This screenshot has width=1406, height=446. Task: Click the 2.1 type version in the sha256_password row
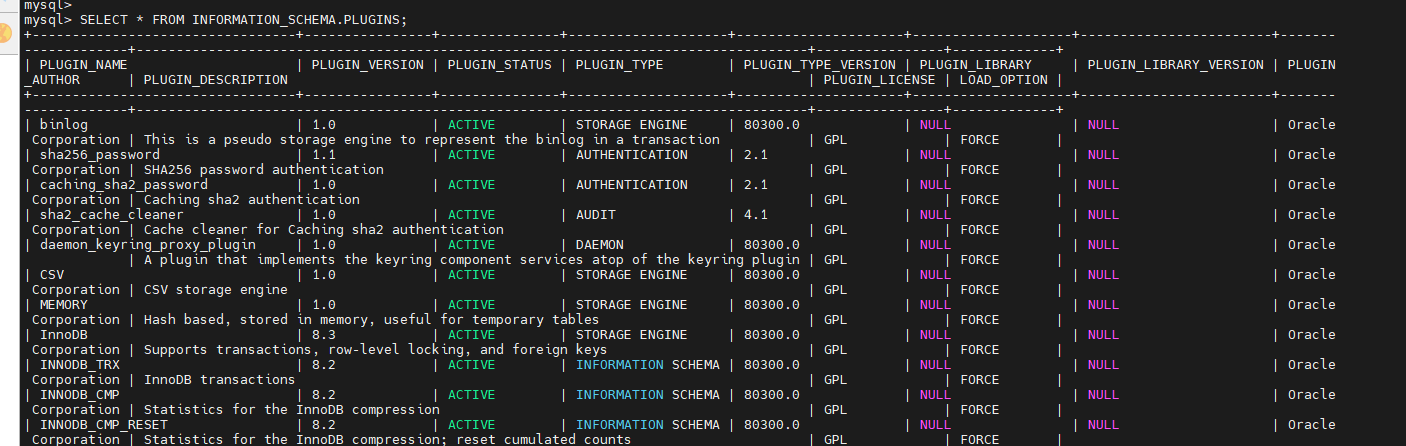(x=756, y=155)
